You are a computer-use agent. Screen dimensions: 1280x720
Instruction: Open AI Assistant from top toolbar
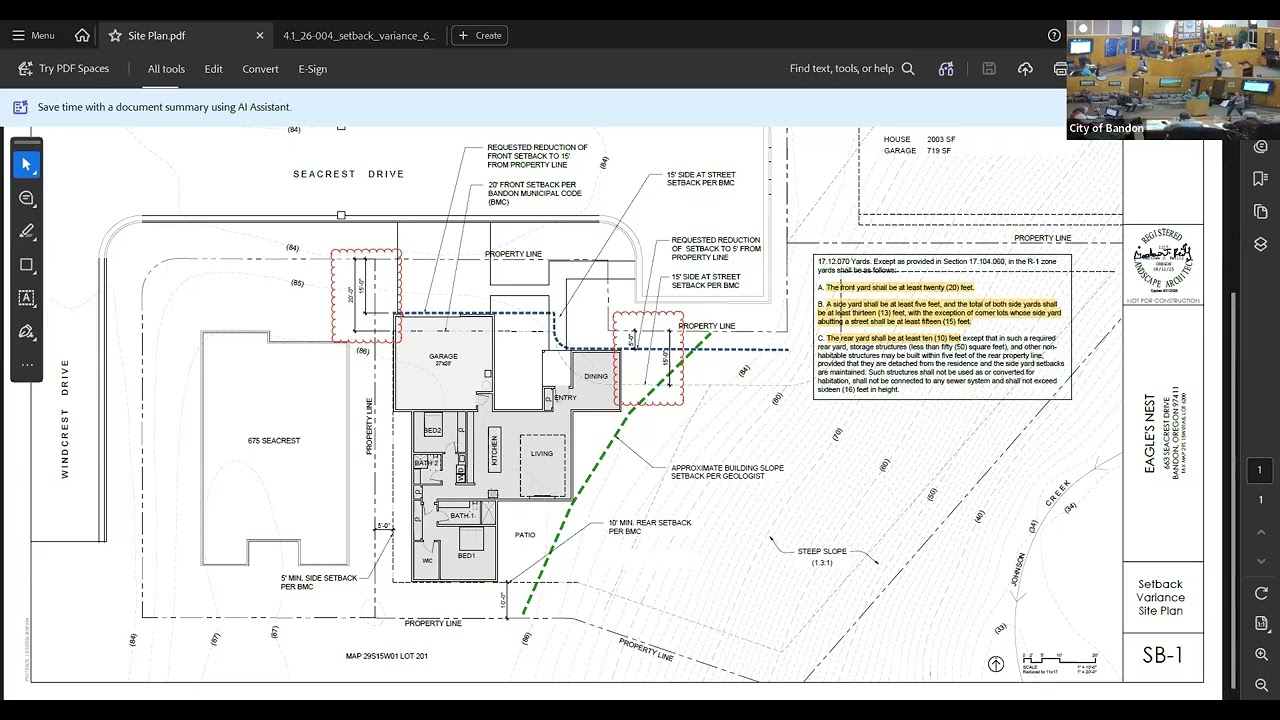pyautogui.click(x=946, y=69)
